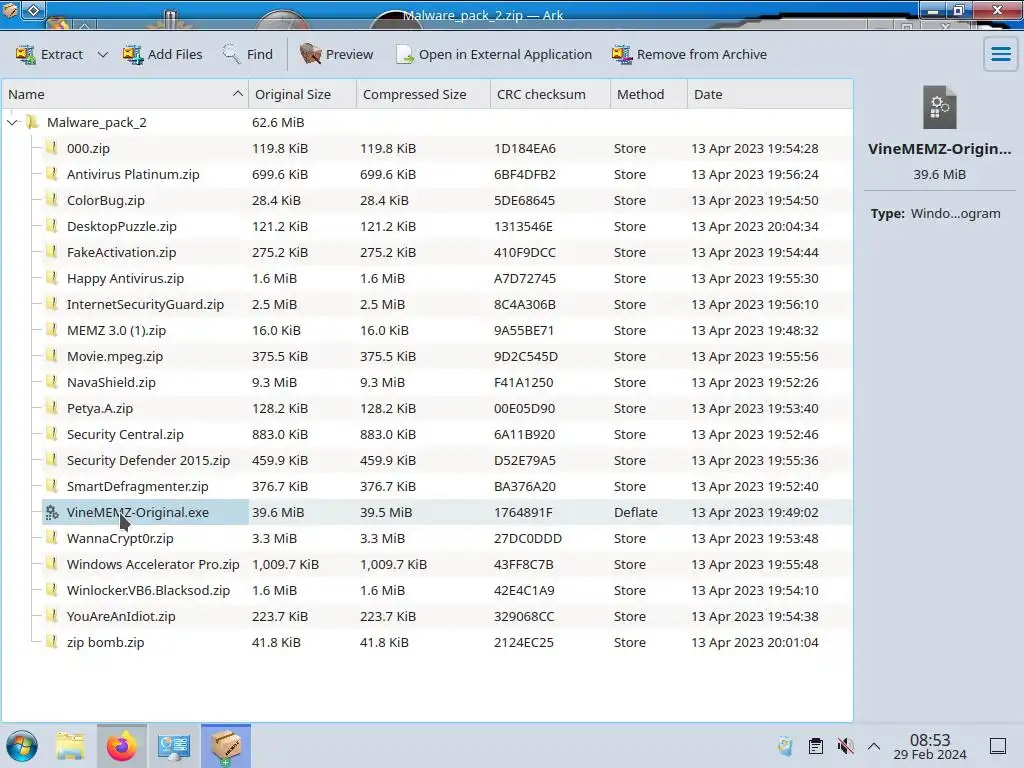Click the clipboard tray icon
1024x768 pixels.
tap(815, 746)
